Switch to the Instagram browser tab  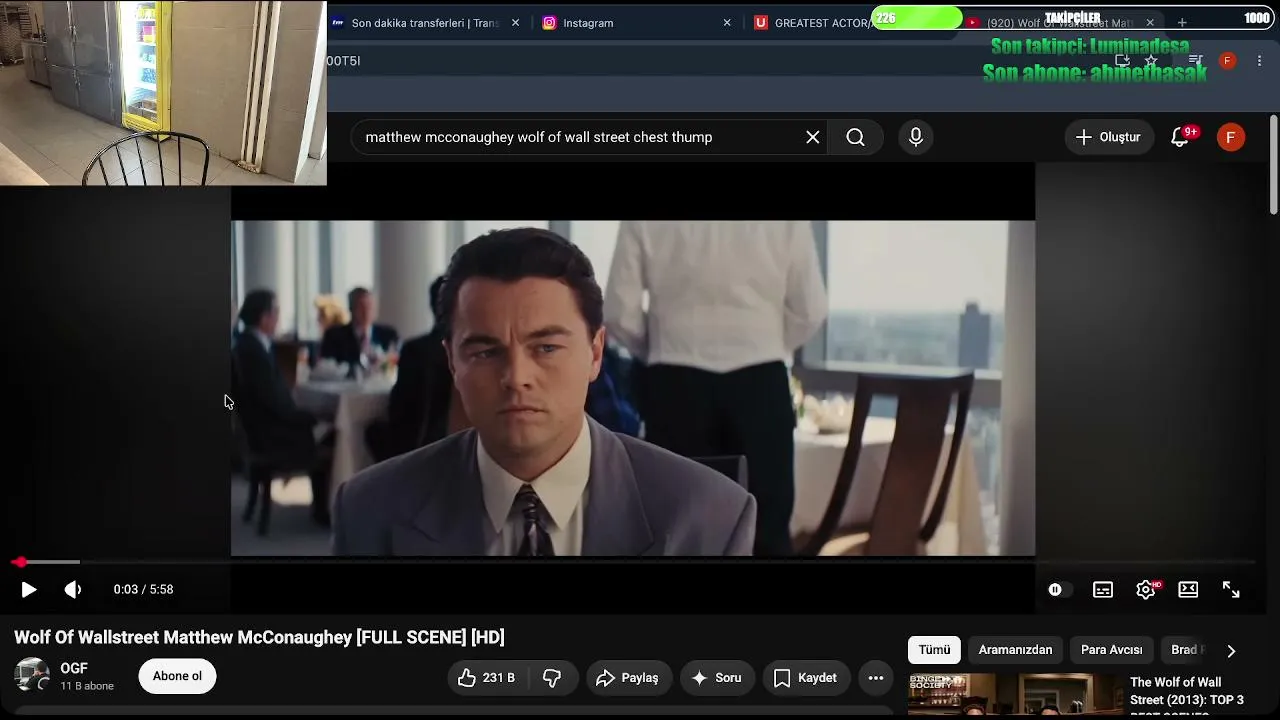pos(588,23)
